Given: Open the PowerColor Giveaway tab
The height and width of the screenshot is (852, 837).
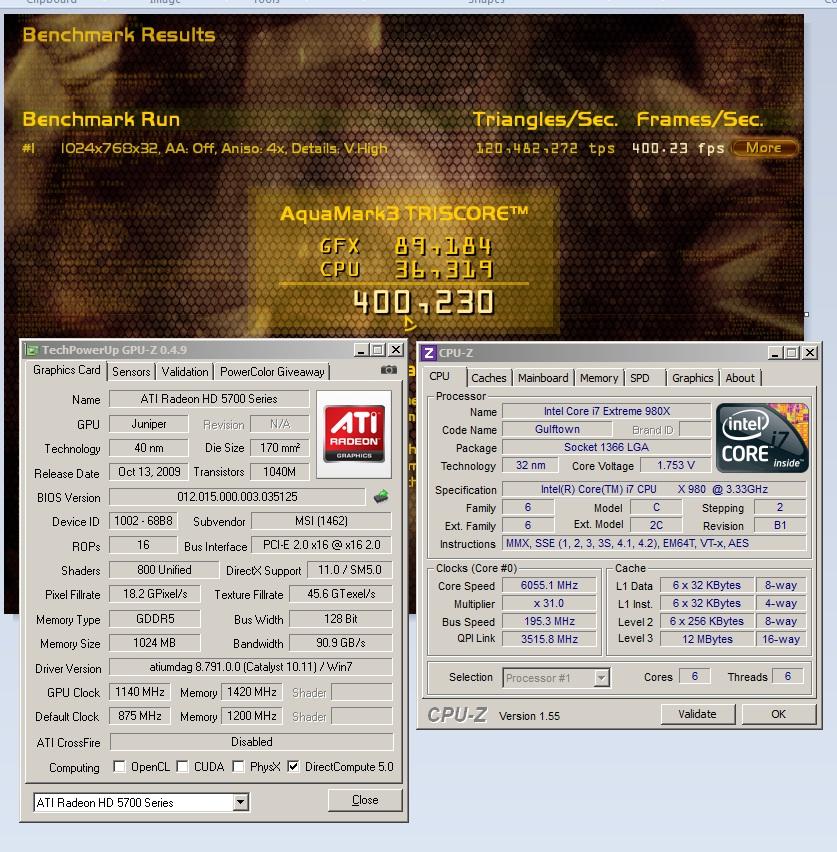Looking at the screenshot, I should (x=272, y=372).
